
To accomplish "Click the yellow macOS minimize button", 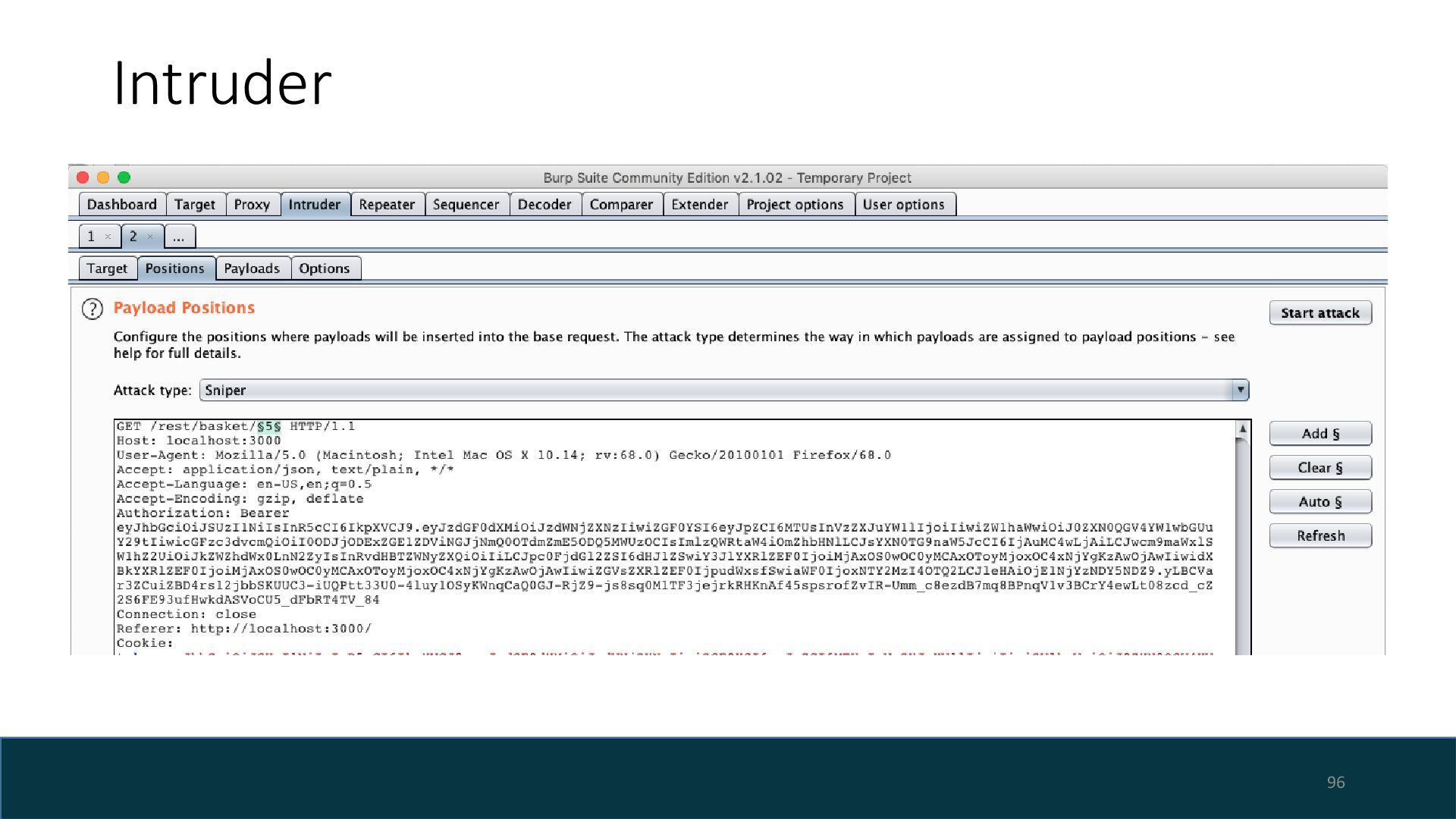I will [103, 177].
